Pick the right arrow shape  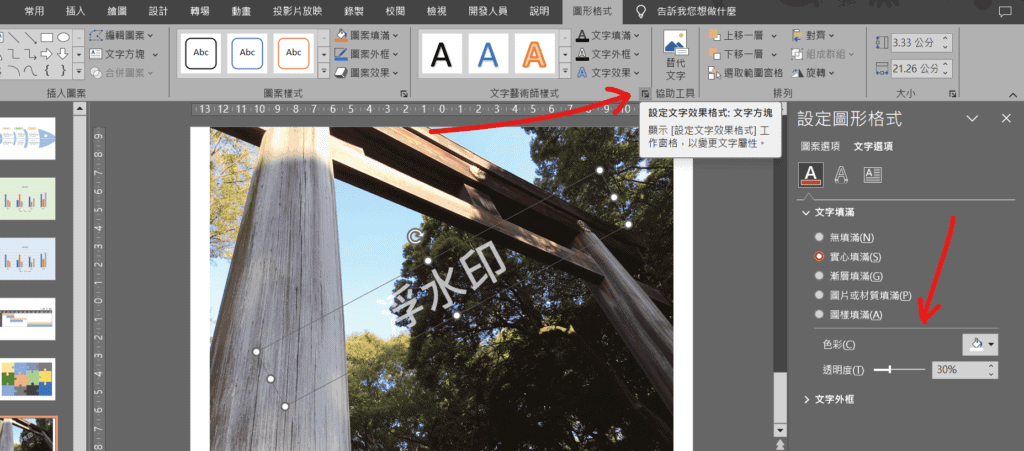[x=47, y=54]
